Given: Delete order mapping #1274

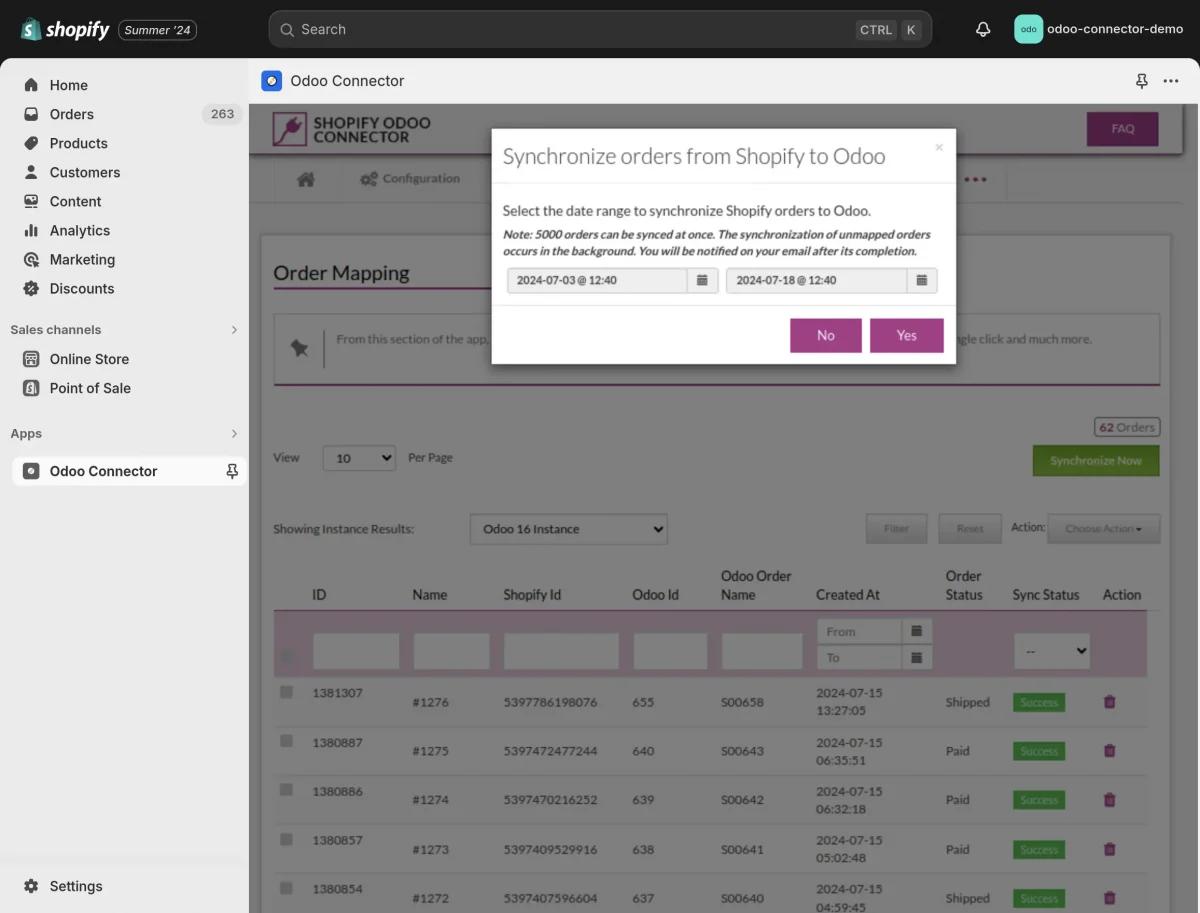Looking at the screenshot, I should point(1109,800).
